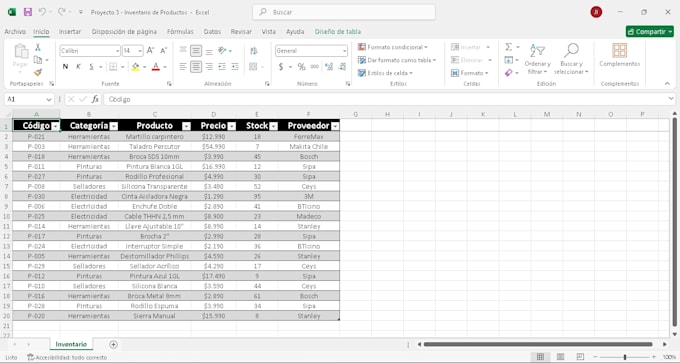The width and height of the screenshot is (680, 363).
Task: Click Ordenar y filtrar button
Action: [x=537, y=59]
